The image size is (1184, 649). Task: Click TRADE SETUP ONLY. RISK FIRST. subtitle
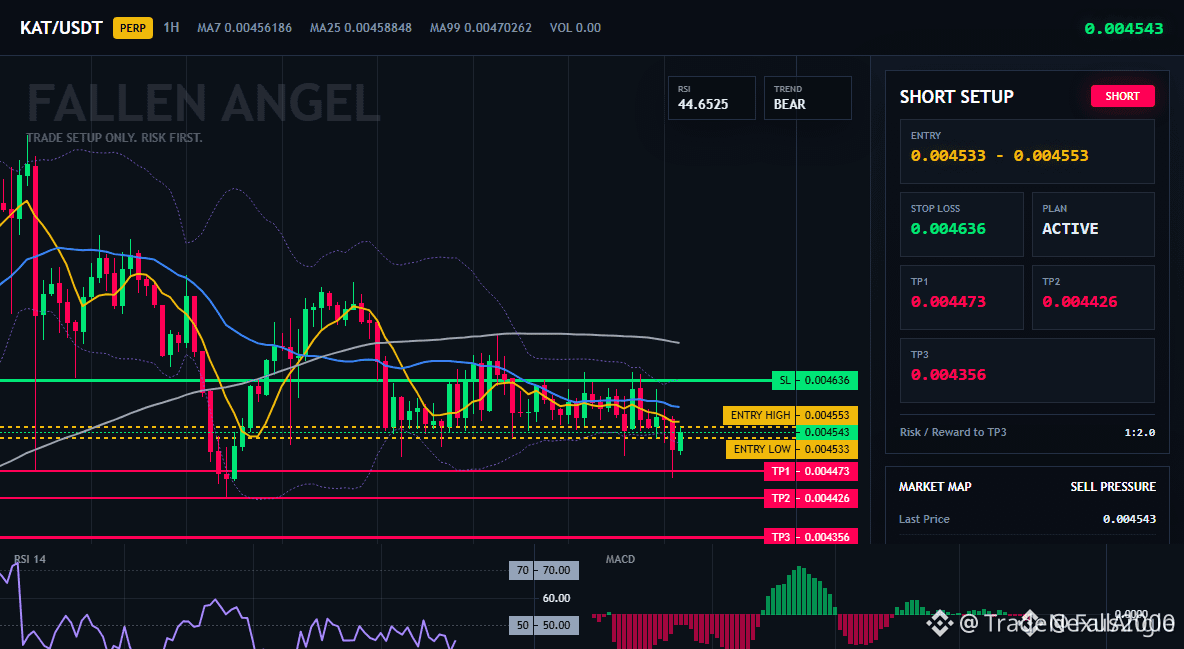[x=114, y=138]
